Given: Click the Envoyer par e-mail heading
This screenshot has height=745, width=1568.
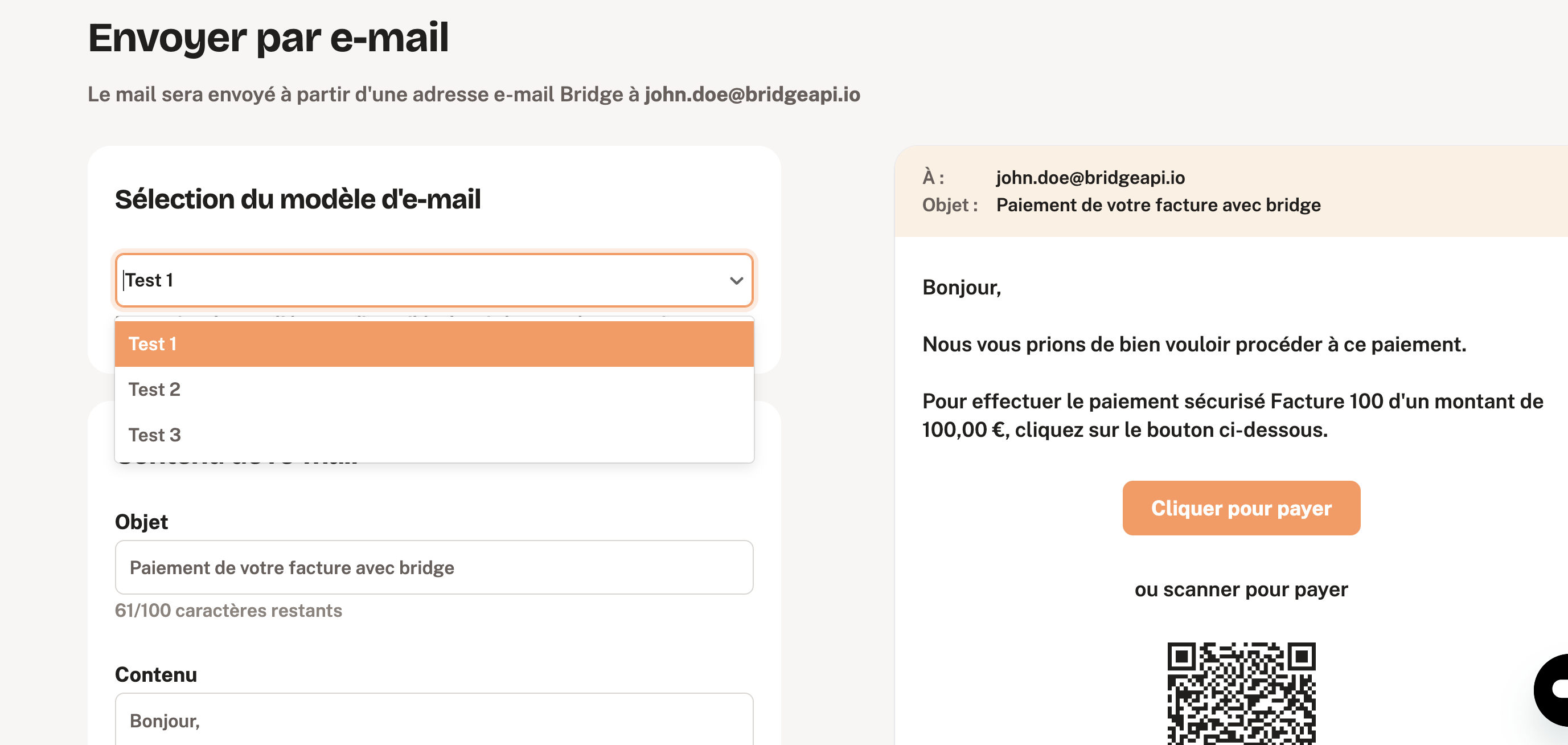Looking at the screenshot, I should 268,37.
